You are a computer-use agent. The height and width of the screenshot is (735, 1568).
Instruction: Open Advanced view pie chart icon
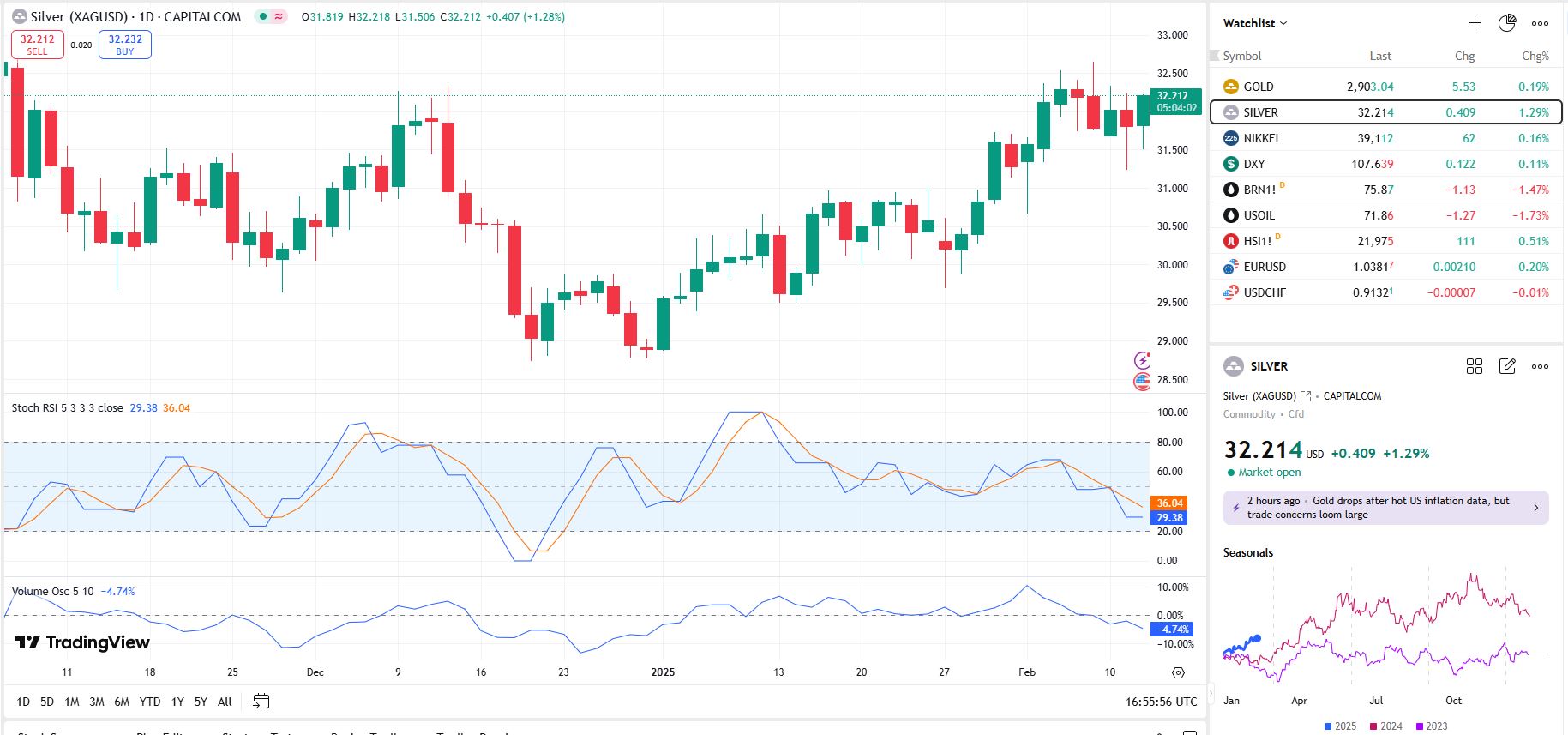pos(1507,23)
